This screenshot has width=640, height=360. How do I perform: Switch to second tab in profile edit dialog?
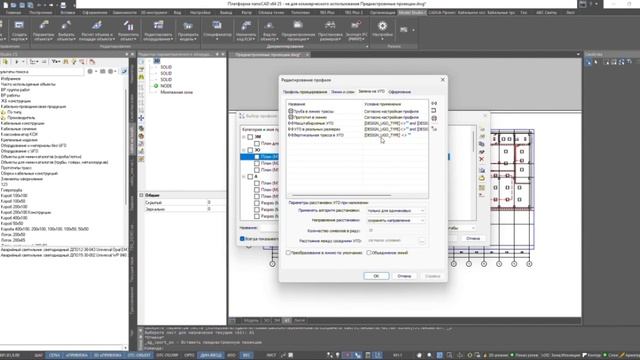tap(342, 92)
